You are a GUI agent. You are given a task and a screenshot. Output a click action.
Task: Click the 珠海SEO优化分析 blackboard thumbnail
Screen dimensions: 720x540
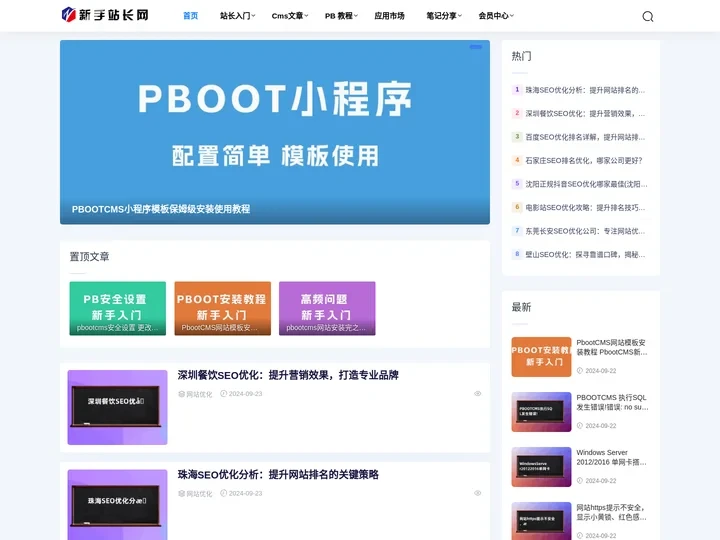point(118,505)
